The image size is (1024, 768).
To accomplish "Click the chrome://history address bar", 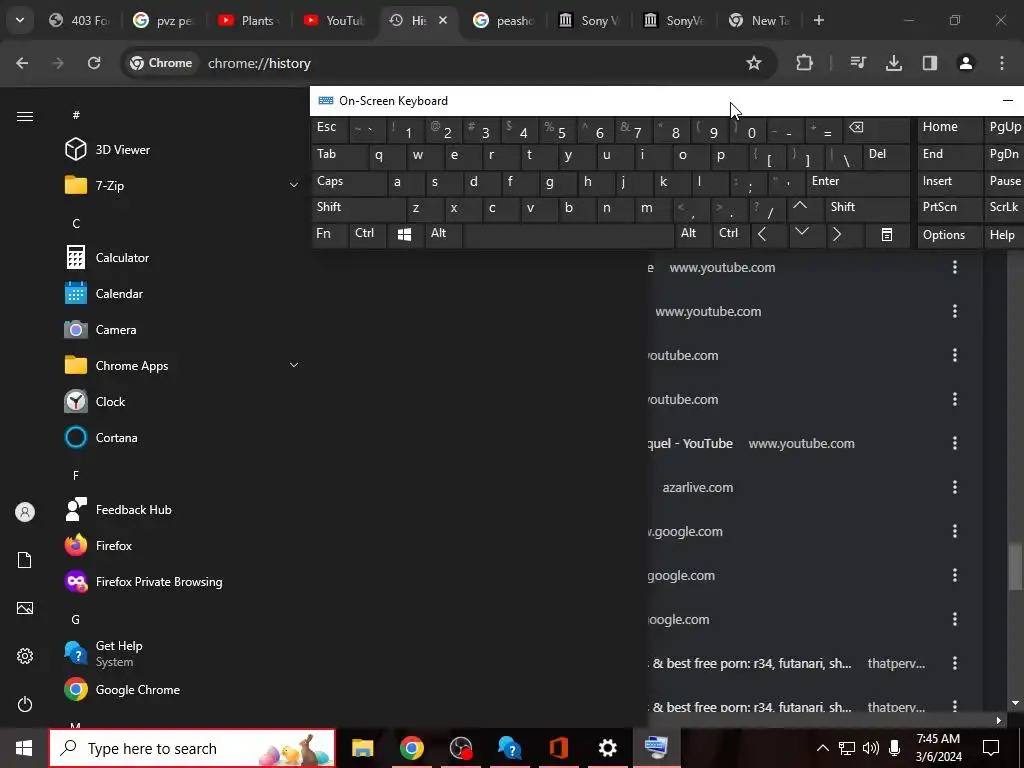I will 449,63.
